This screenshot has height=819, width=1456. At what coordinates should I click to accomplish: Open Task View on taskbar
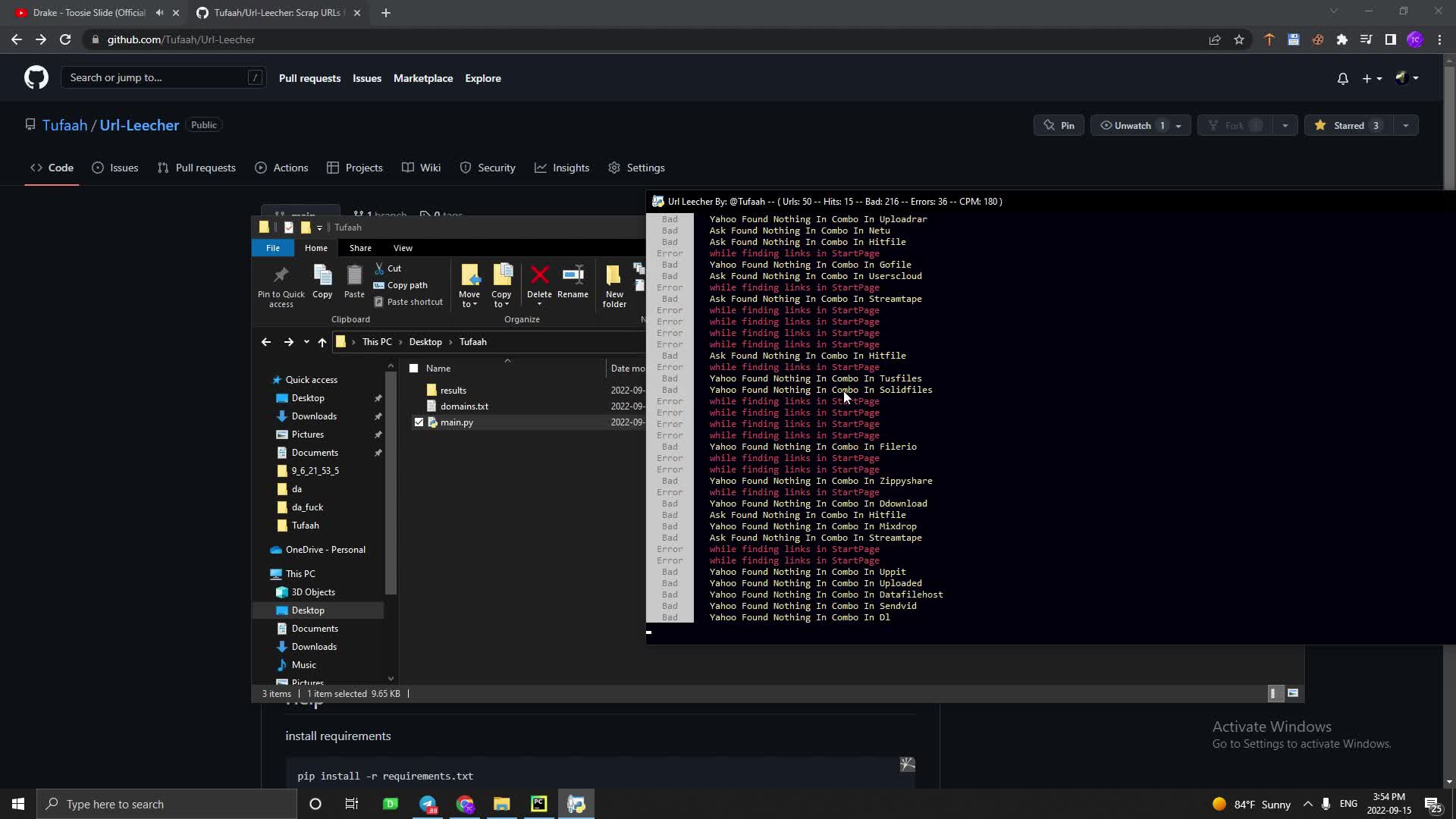coord(351,804)
